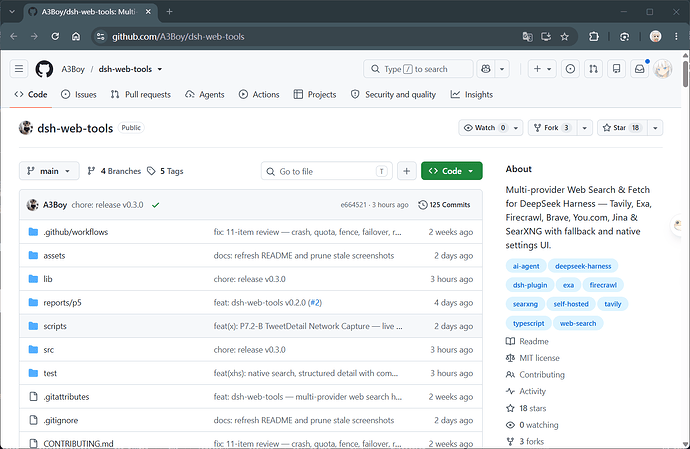This screenshot has height=449, width=690.
Task: Open the notifications inbox icon
Action: tap(639, 69)
